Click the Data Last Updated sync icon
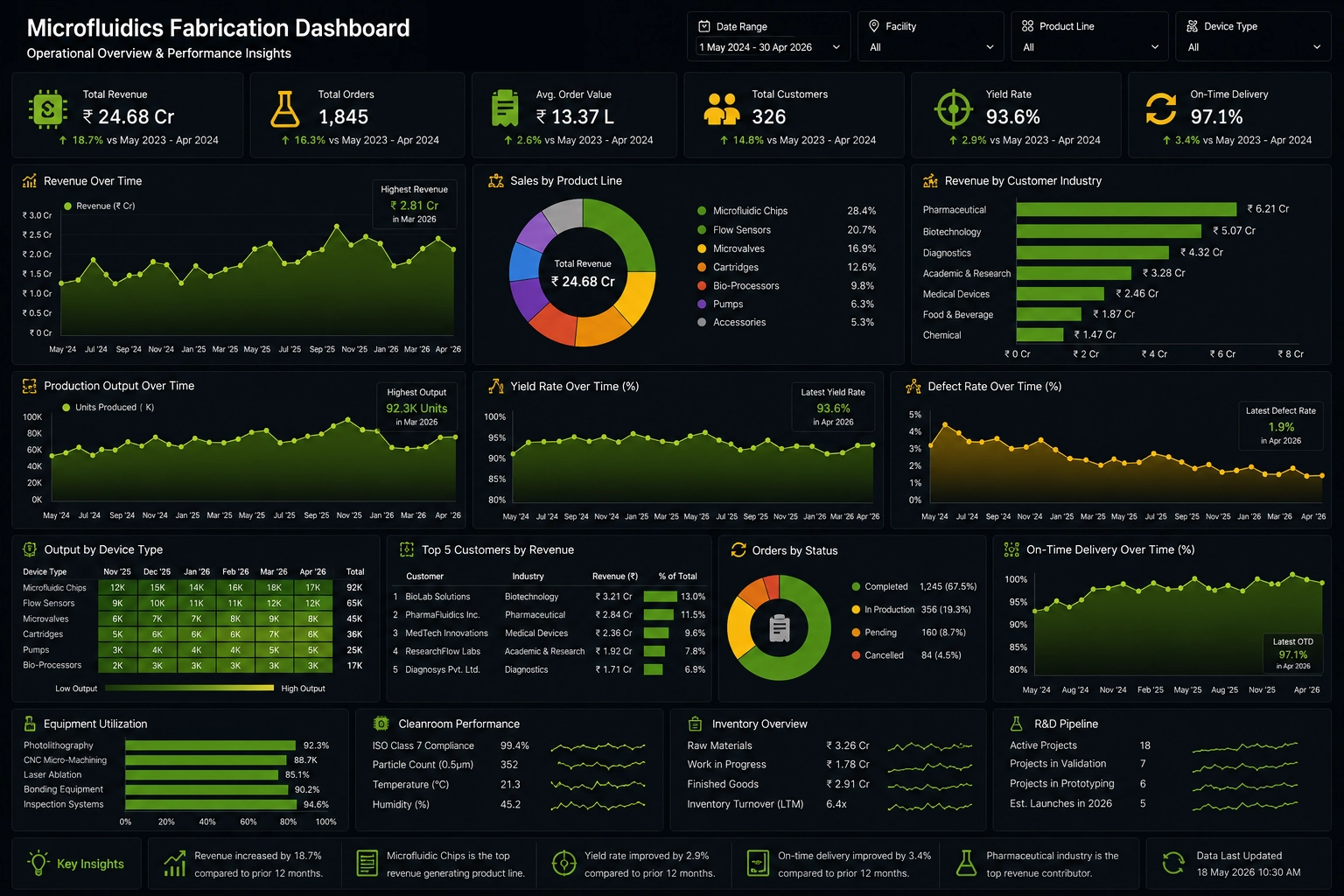Image resolution: width=1344 pixels, height=896 pixels. 1173,863
